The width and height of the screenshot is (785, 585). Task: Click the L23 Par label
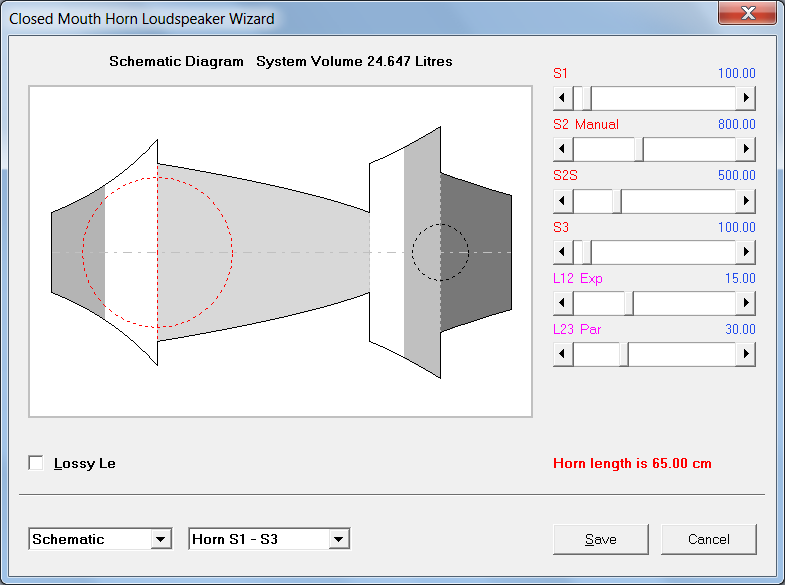577,329
